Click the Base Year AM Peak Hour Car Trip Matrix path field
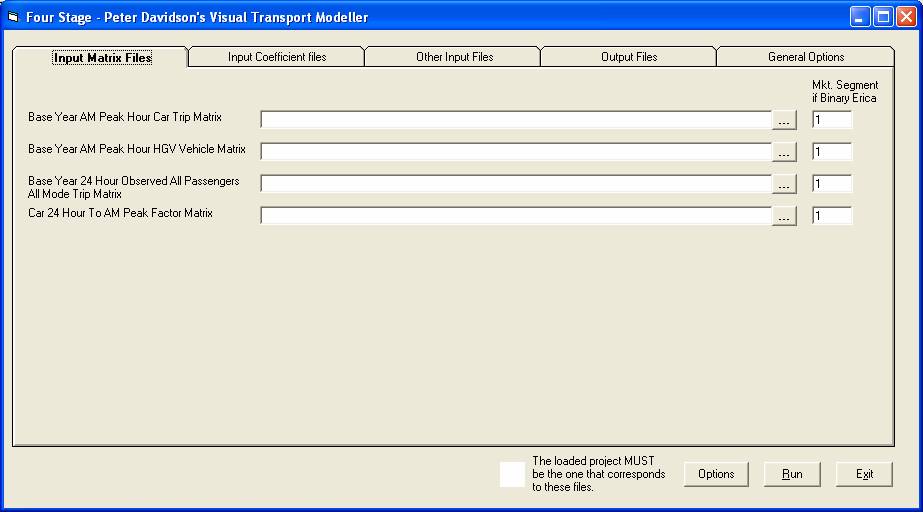Screen dimensions: 923x512 tap(516, 119)
